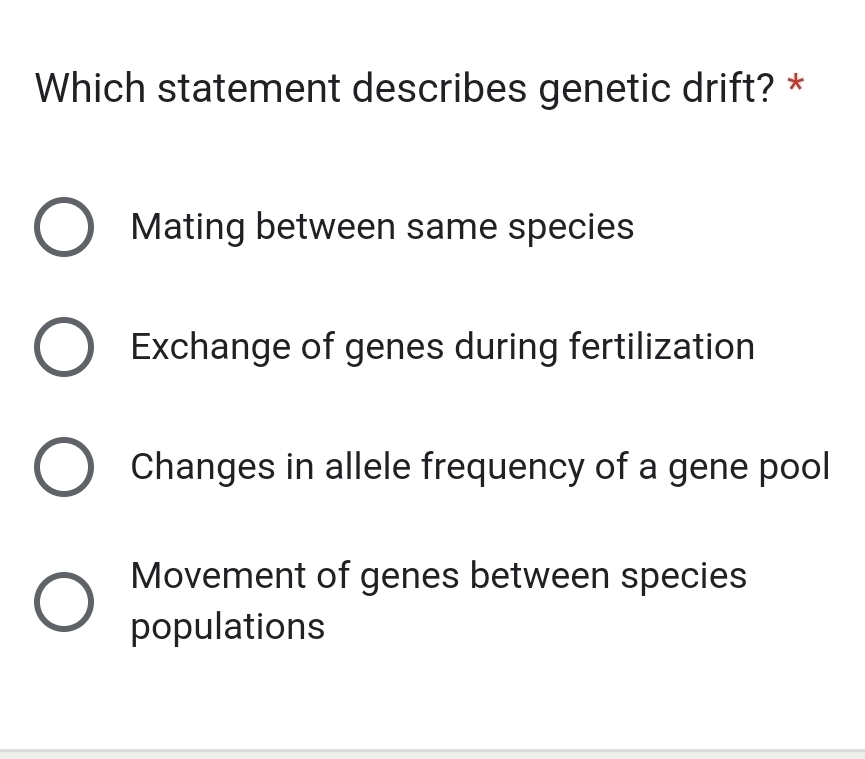The height and width of the screenshot is (759, 865).
Task: Click the whitespace above the question
Action: coord(432,30)
